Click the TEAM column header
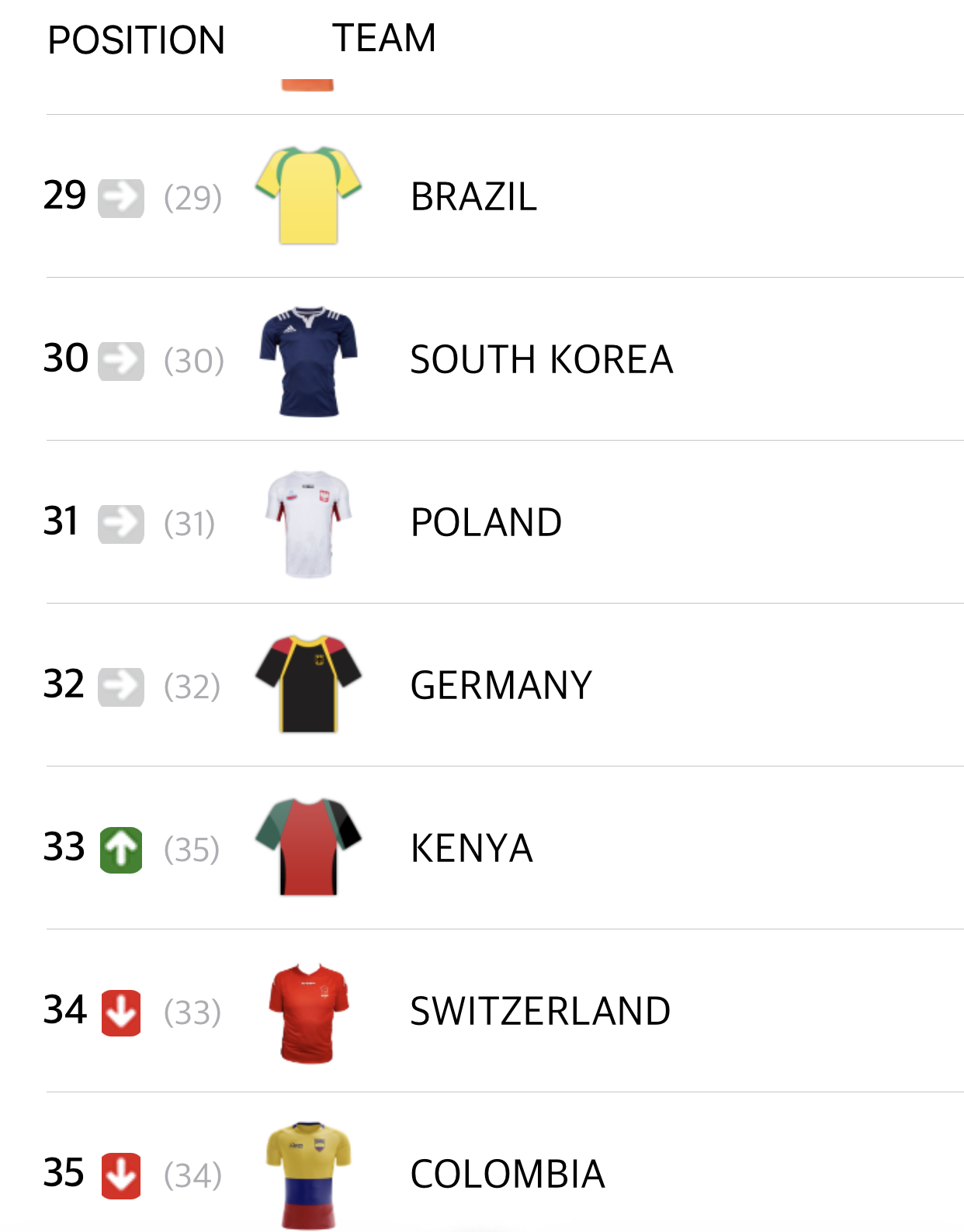The image size is (964, 1232). pos(384,38)
